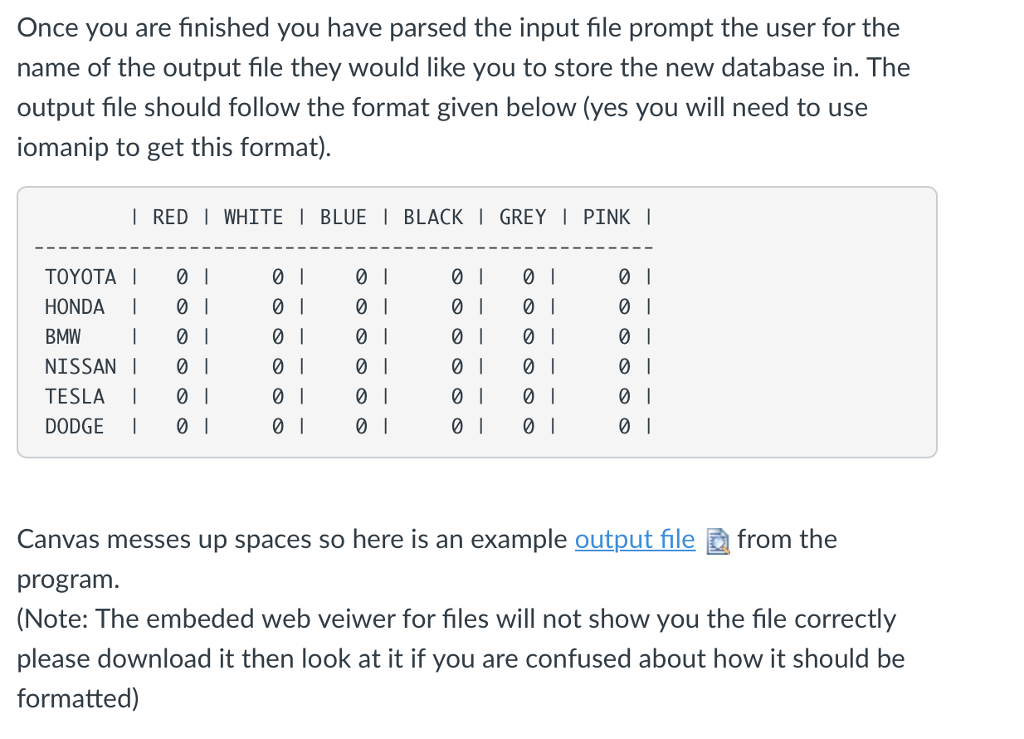Click the TOYOTA row label
The height and width of the screenshot is (739, 1024).
80,277
